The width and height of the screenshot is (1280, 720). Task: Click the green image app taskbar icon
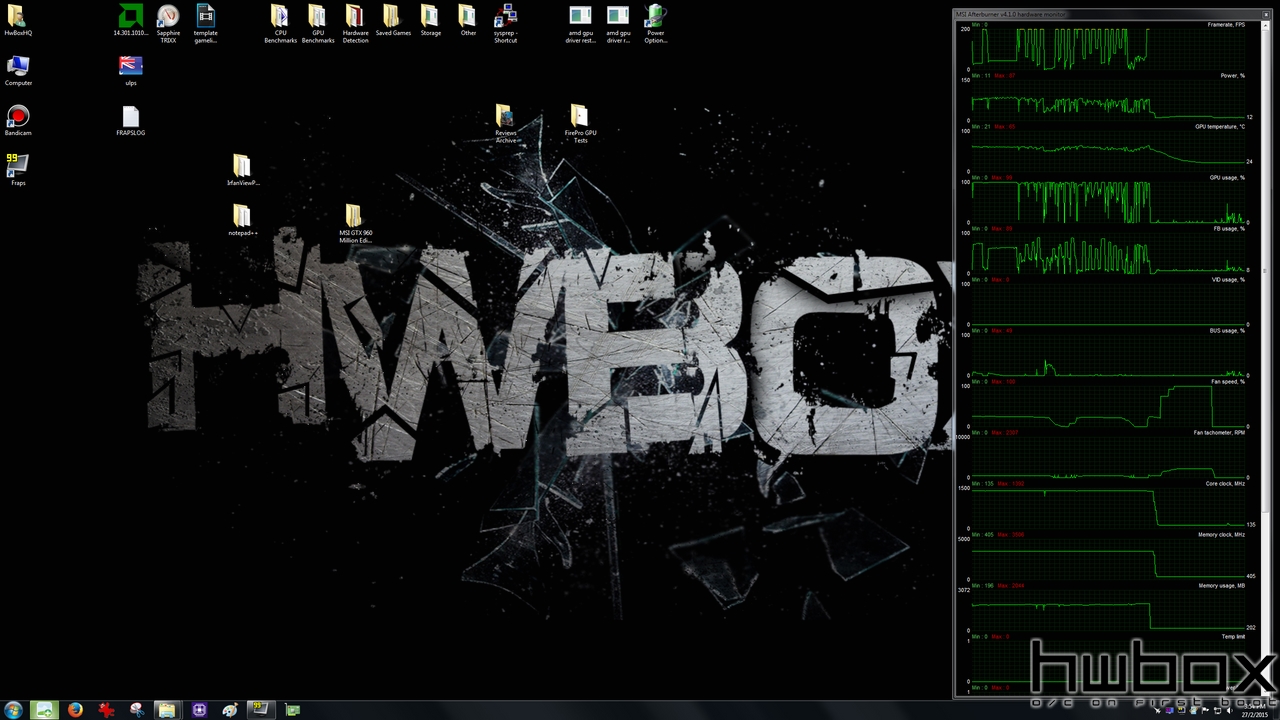(x=44, y=710)
